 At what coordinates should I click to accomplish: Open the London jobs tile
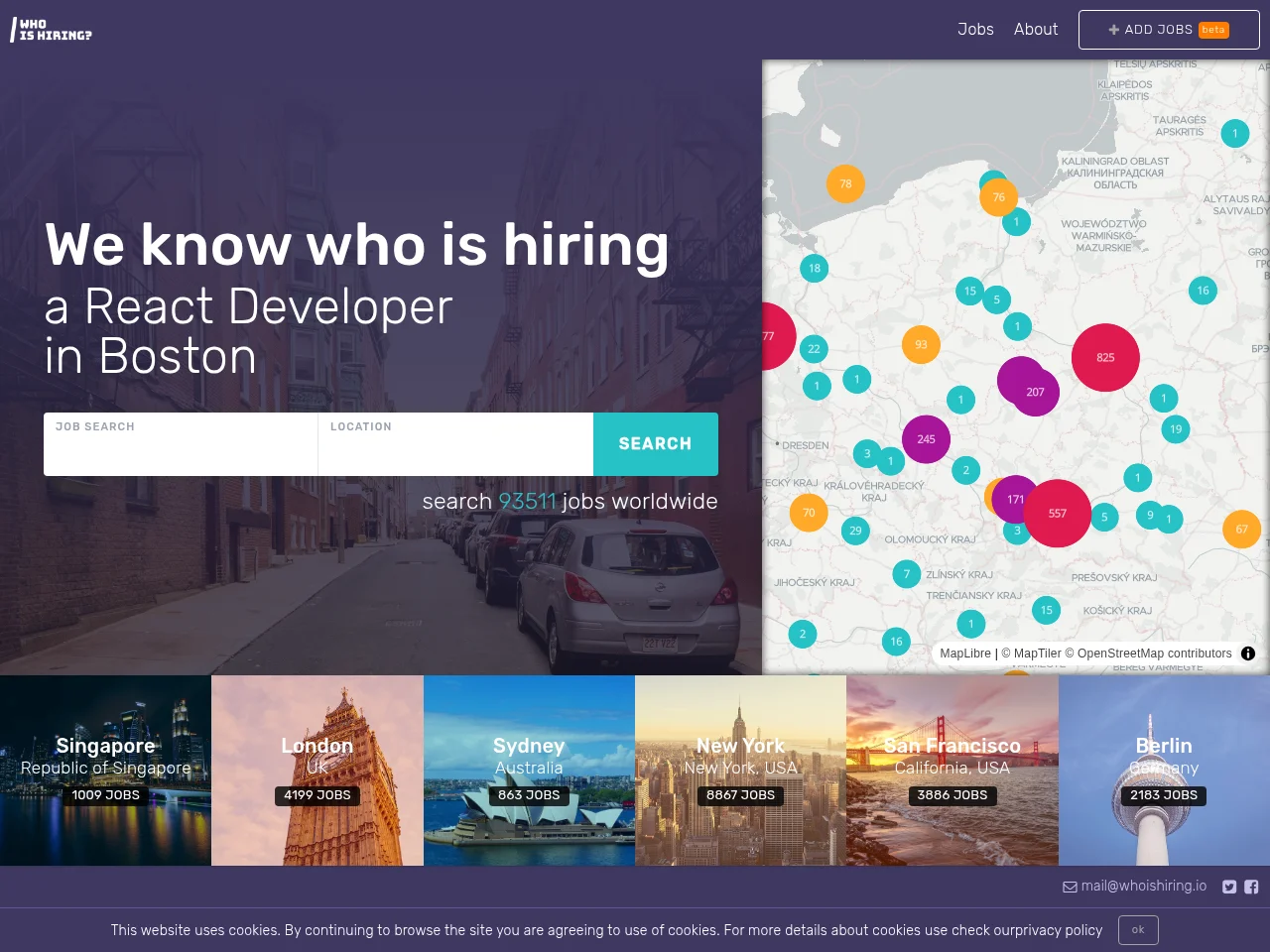tap(317, 771)
